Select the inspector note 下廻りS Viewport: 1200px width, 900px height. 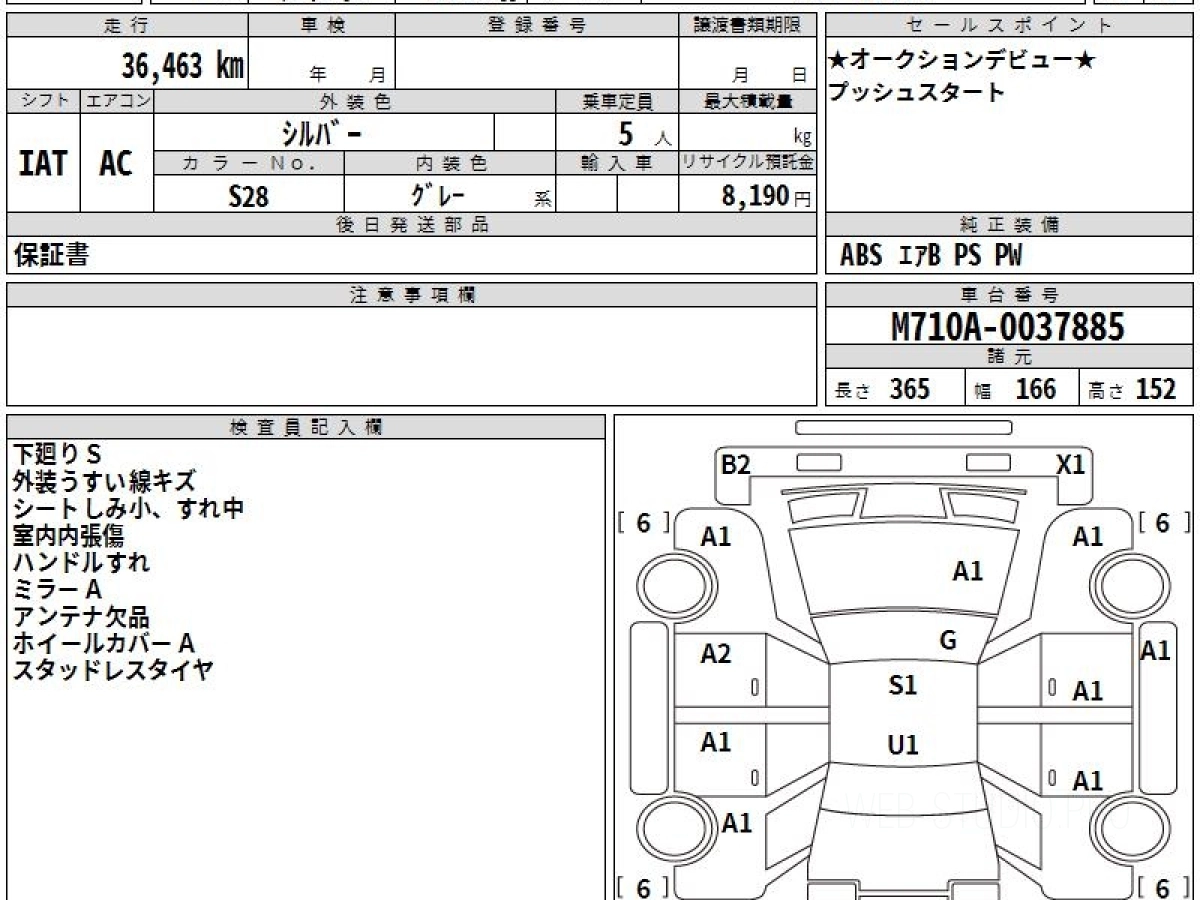point(57,455)
